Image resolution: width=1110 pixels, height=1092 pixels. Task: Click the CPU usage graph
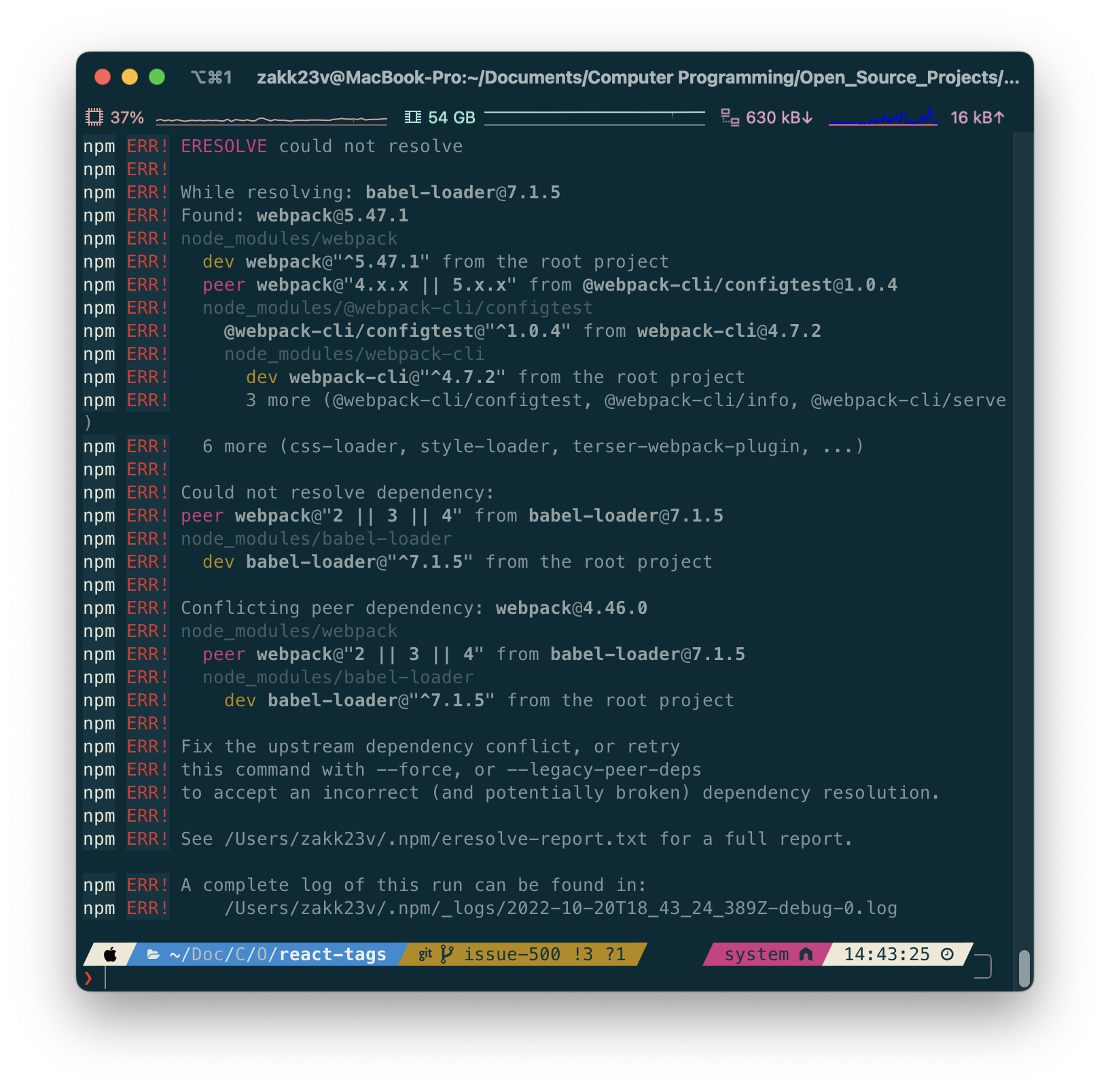tap(272, 119)
